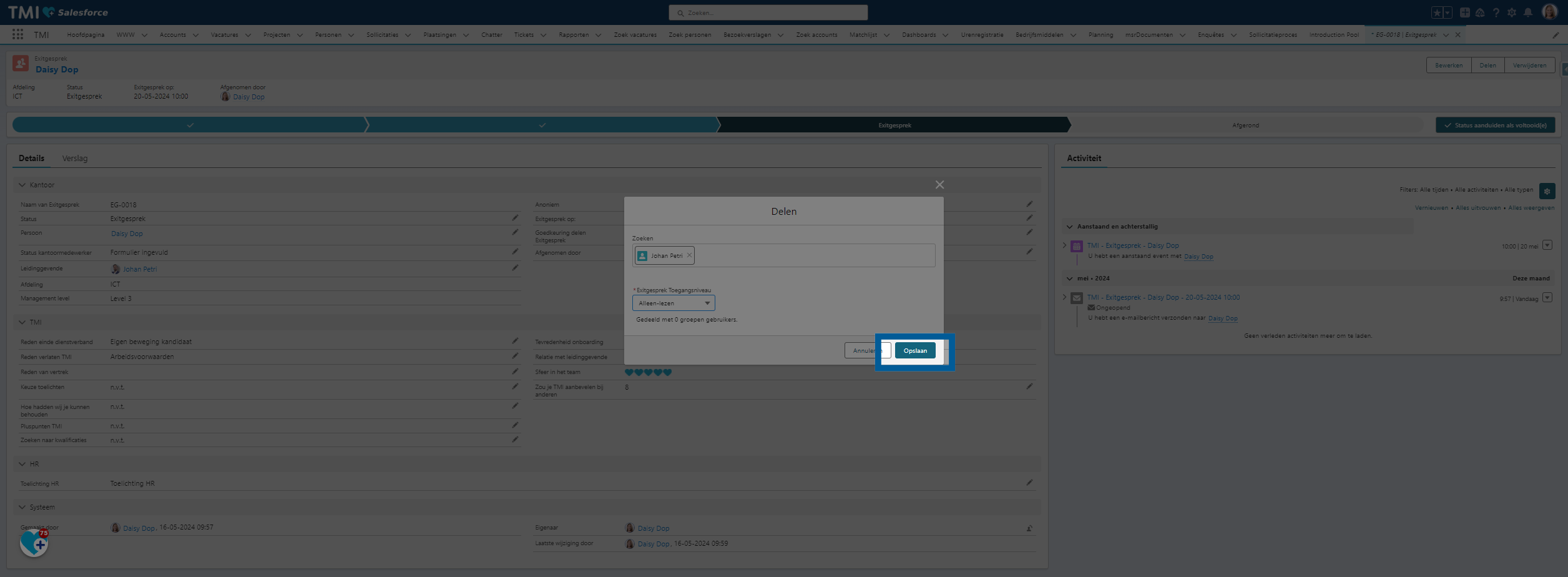Open the App Launcher grid icon
Viewport: 1568px width, 577px height.
(17, 35)
